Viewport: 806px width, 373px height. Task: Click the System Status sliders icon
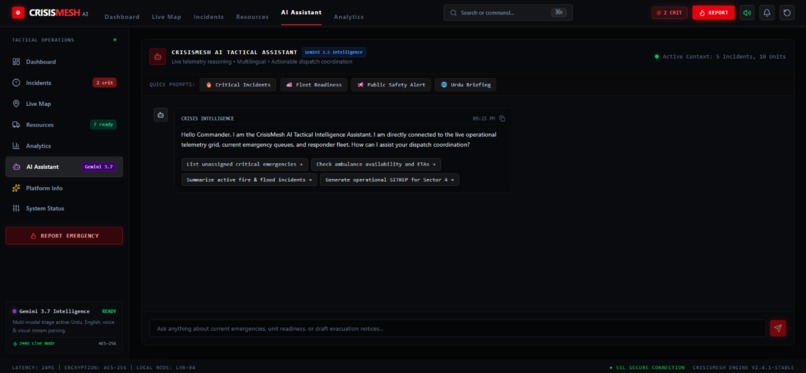(16, 209)
